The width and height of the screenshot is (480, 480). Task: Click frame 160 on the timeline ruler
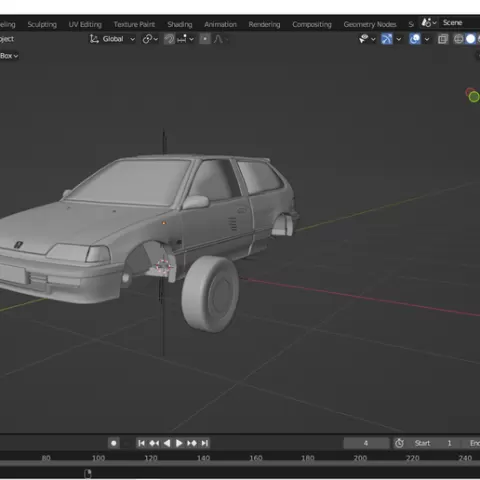point(256,458)
